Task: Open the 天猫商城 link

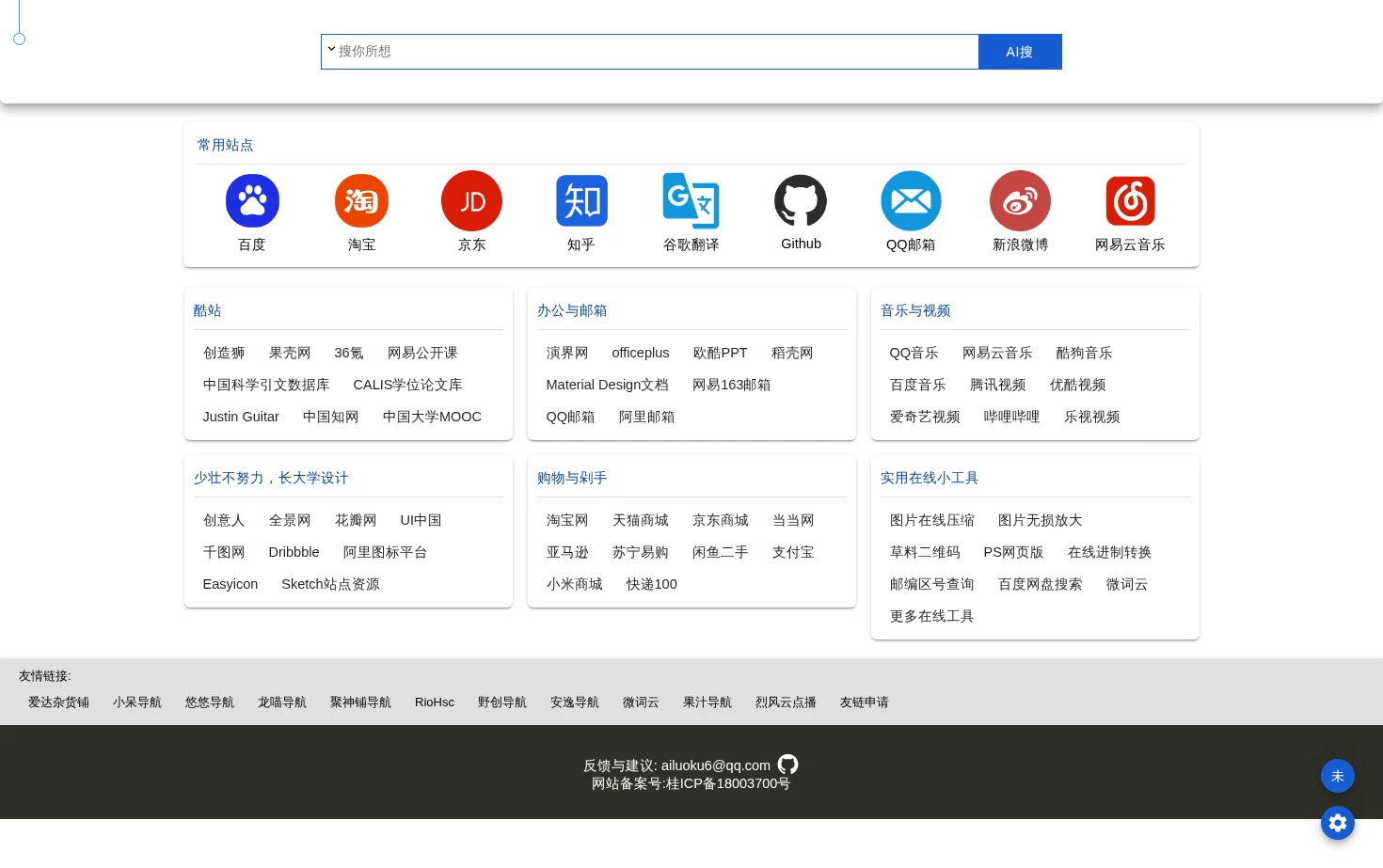Action: [x=641, y=520]
